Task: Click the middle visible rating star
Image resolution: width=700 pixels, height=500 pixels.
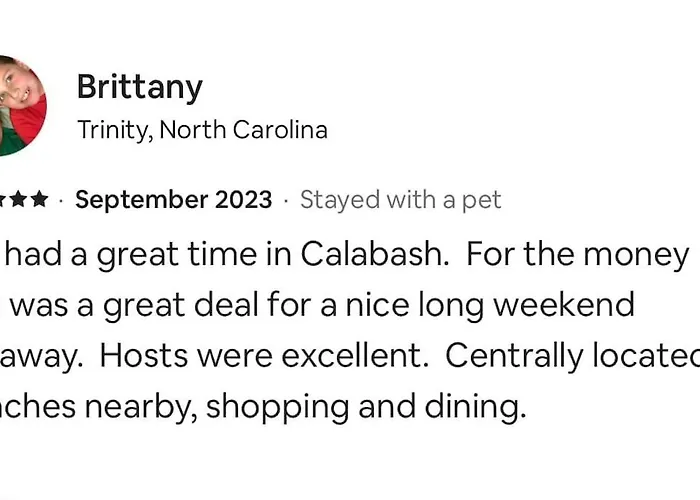Action: tap(18, 200)
